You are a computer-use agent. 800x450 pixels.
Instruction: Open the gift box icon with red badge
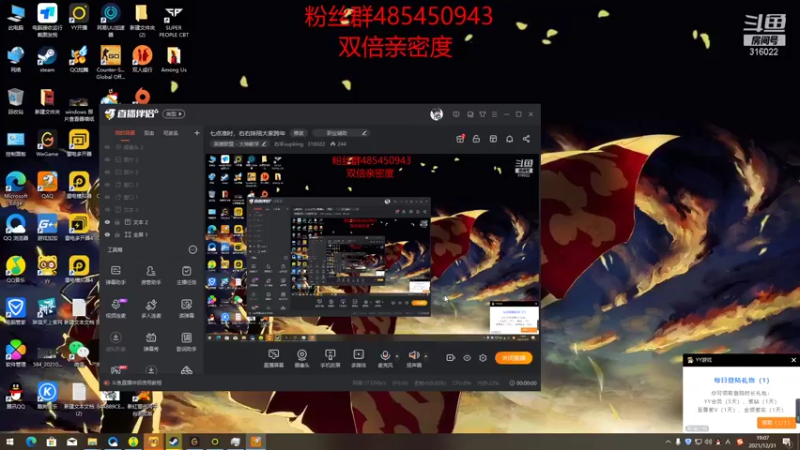(460, 139)
